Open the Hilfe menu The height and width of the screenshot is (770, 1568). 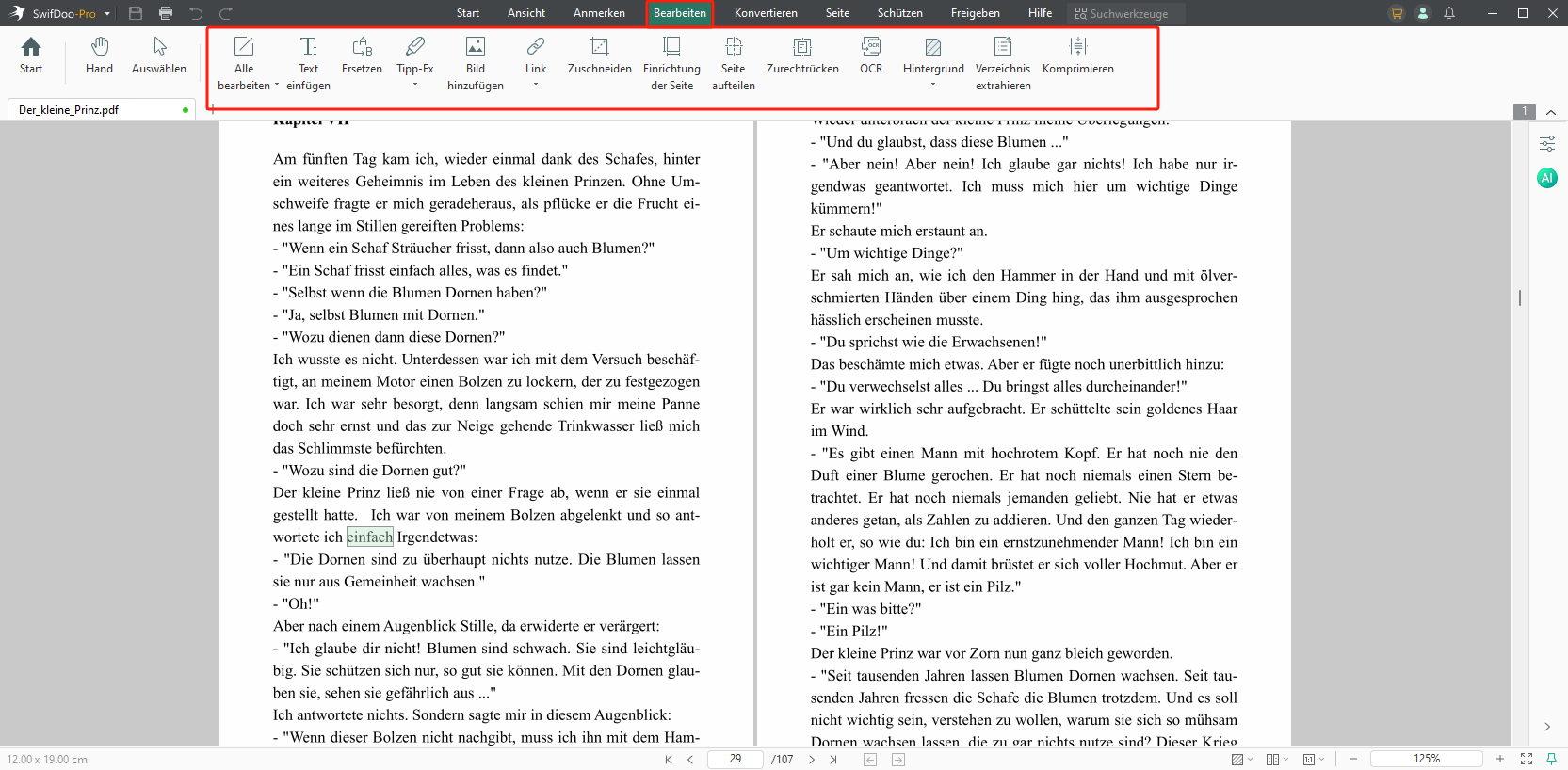click(x=1041, y=13)
